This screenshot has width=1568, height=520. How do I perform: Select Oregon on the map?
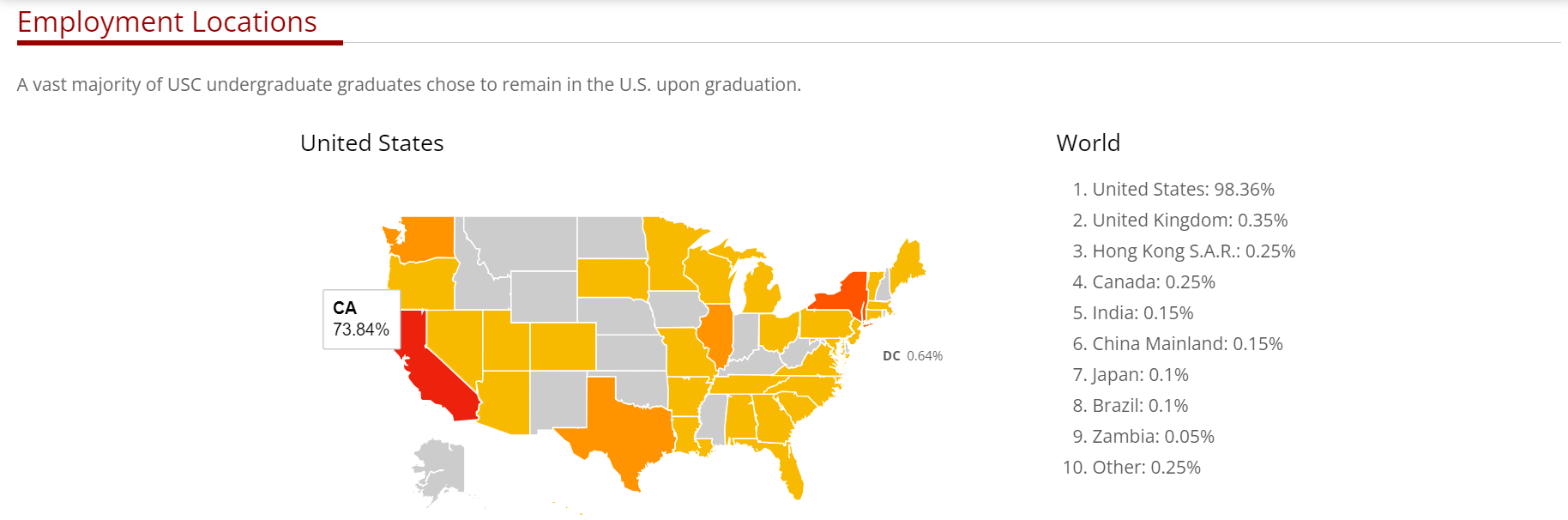click(422, 283)
